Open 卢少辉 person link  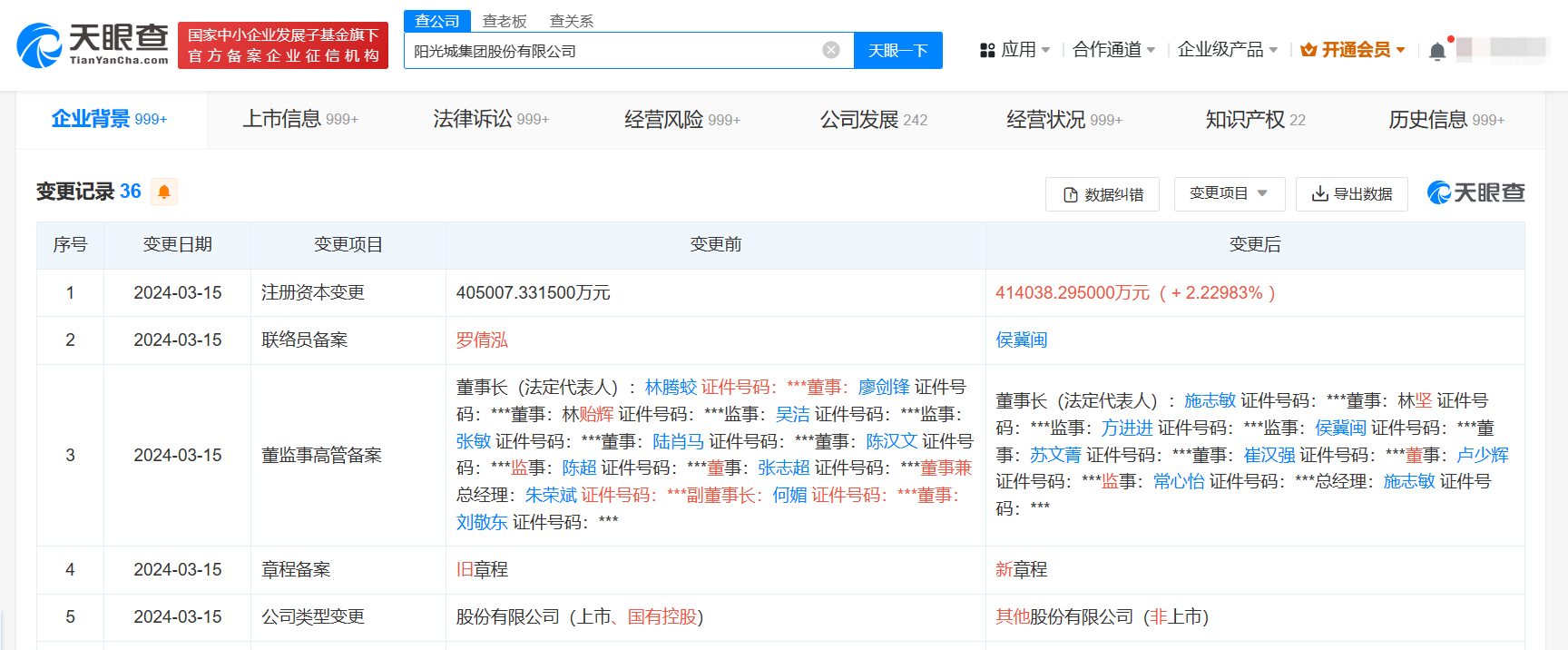[x=1483, y=455]
